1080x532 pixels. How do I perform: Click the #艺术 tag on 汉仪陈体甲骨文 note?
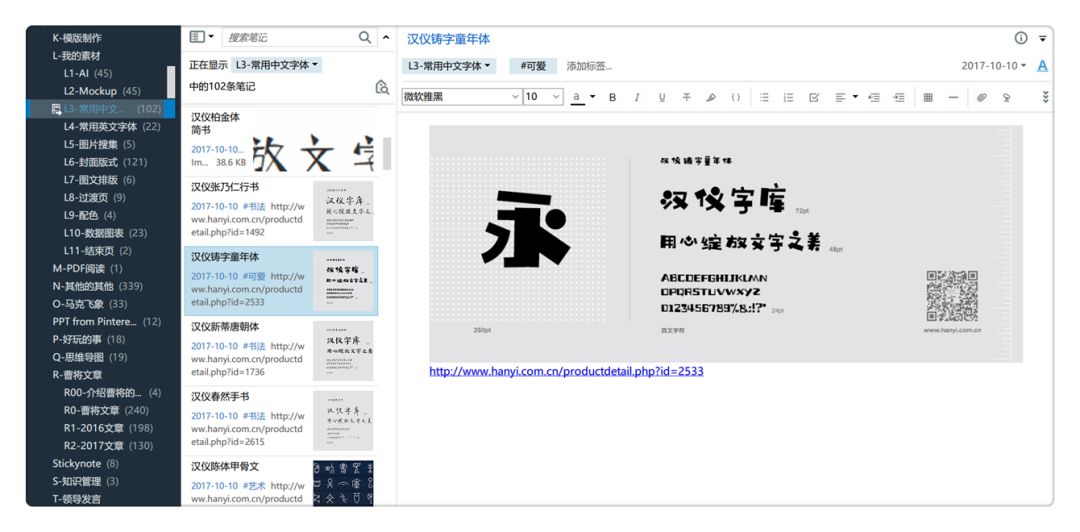coord(253,486)
